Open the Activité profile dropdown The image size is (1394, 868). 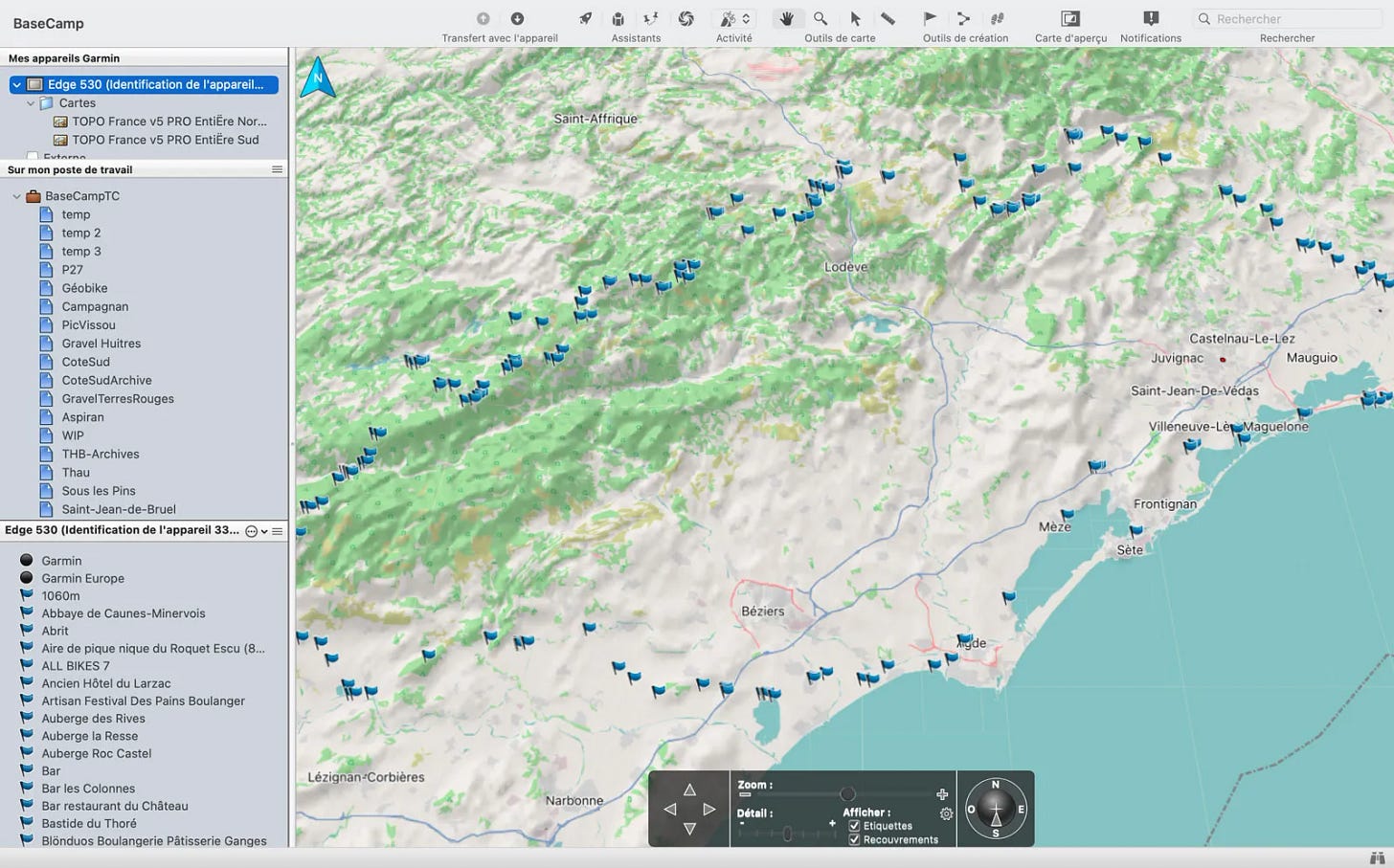pos(734,18)
